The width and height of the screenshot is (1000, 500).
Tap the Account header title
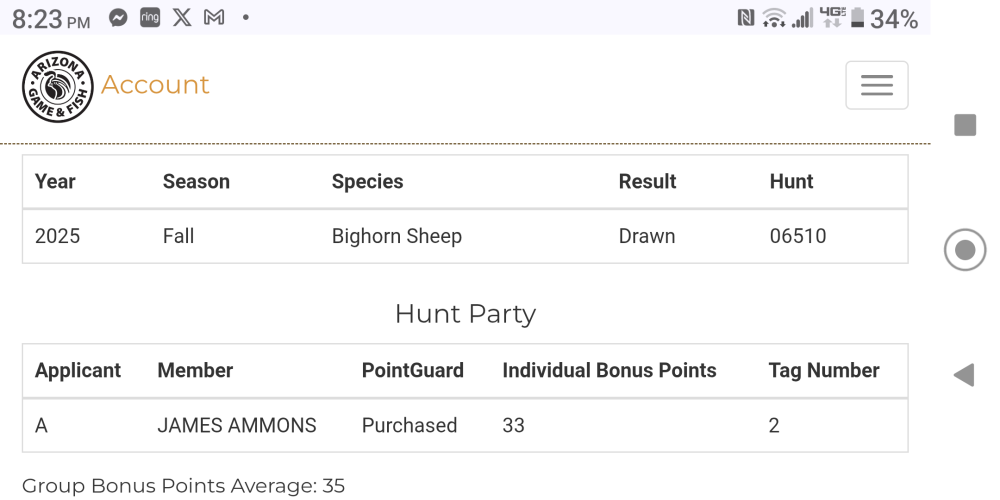155,85
